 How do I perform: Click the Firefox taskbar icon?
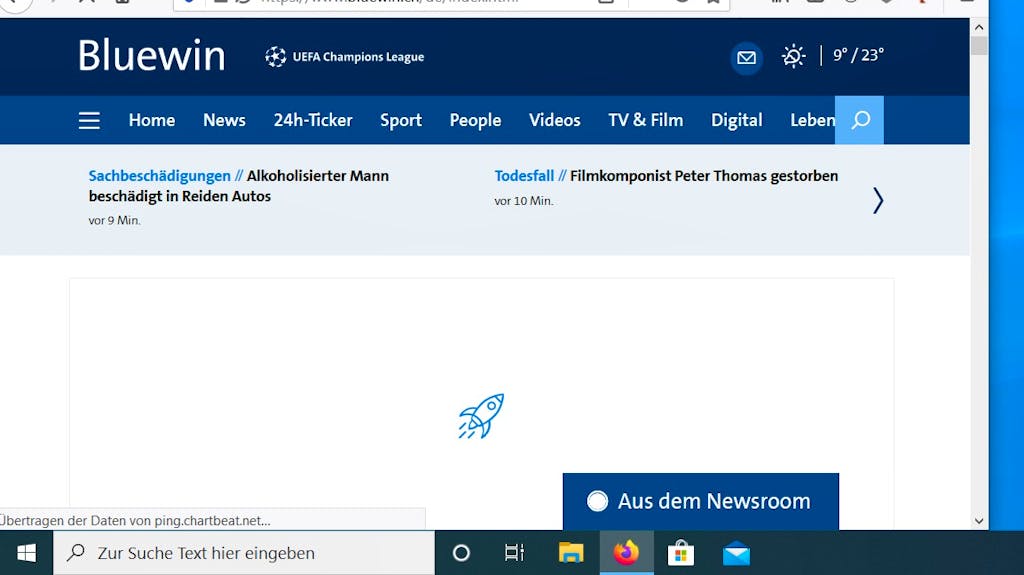pos(626,553)
